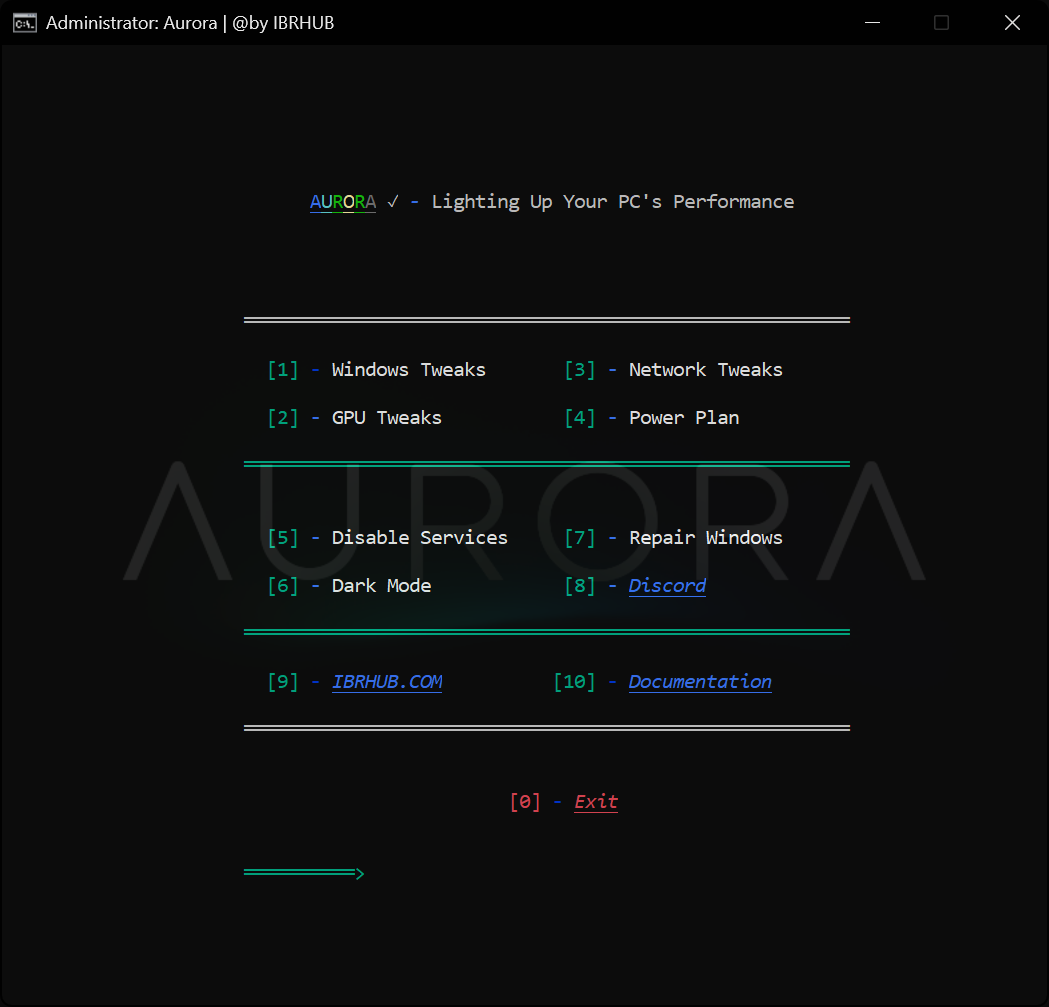Maximize the Aurora console window
1049x1007 pixels.
941,23
